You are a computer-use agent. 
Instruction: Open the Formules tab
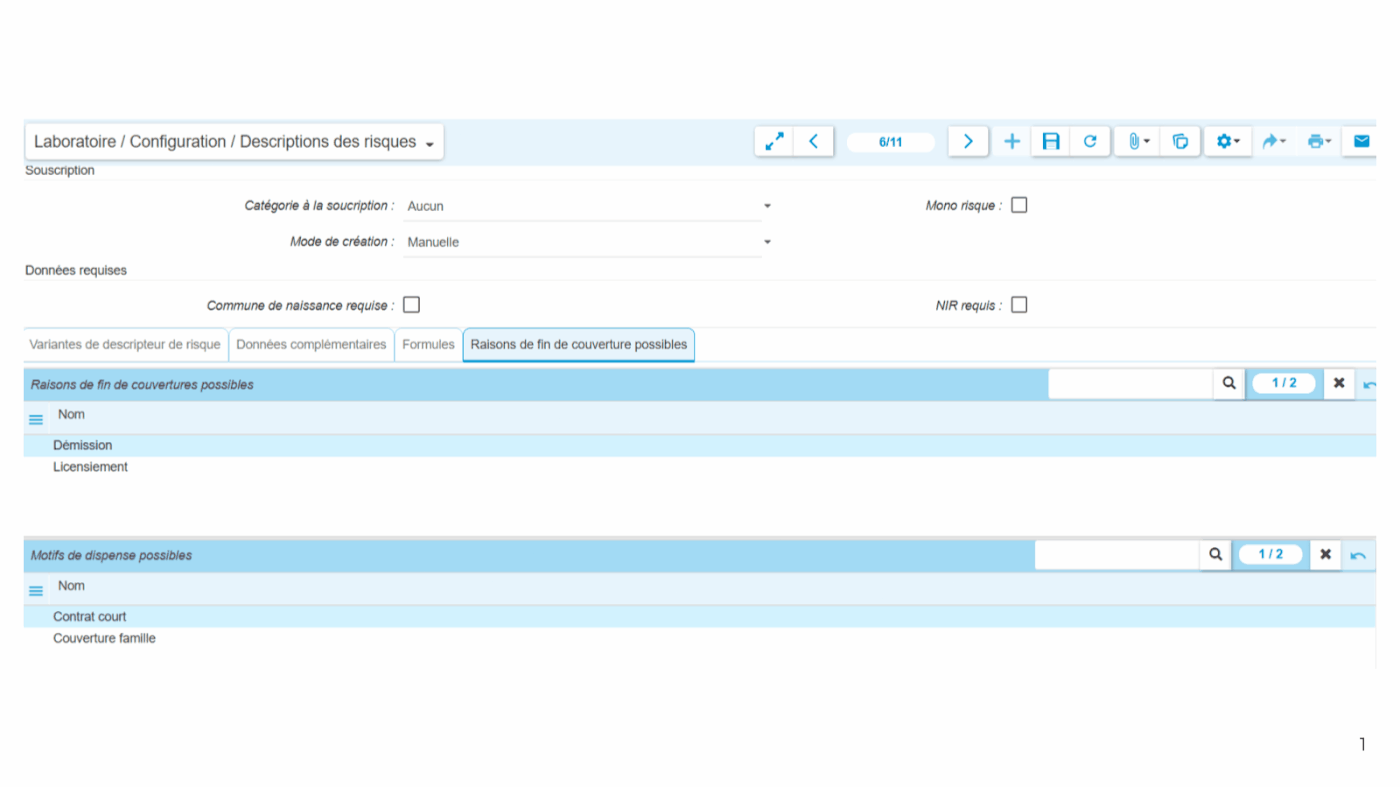click(x=428, y=344)
